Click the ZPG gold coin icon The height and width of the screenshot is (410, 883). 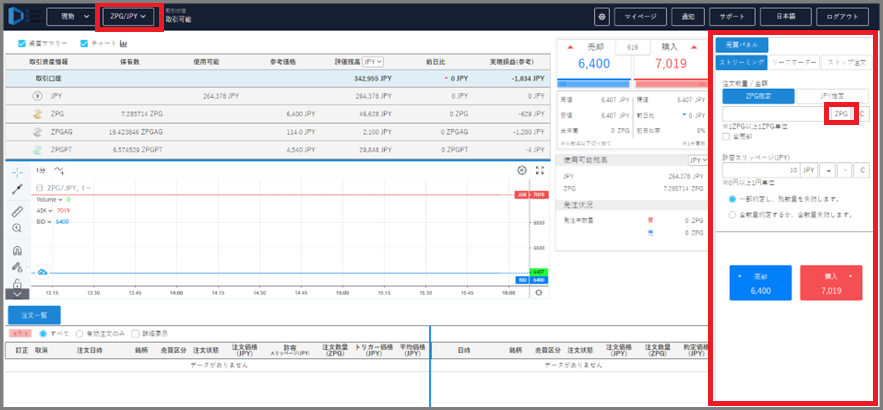point(37,114)
